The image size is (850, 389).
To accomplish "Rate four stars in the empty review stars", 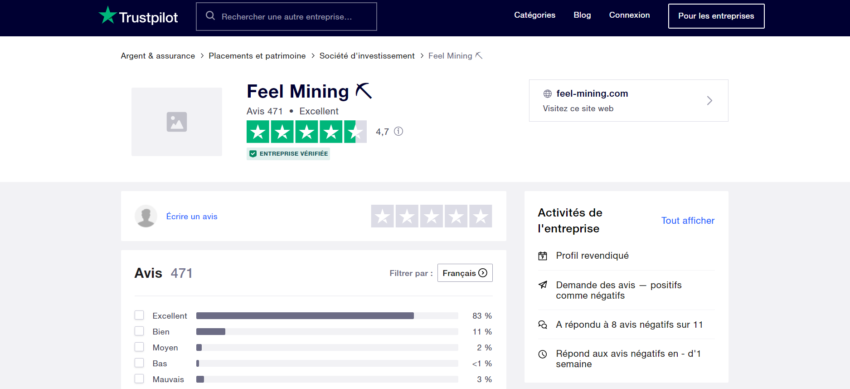I will 456,216.
